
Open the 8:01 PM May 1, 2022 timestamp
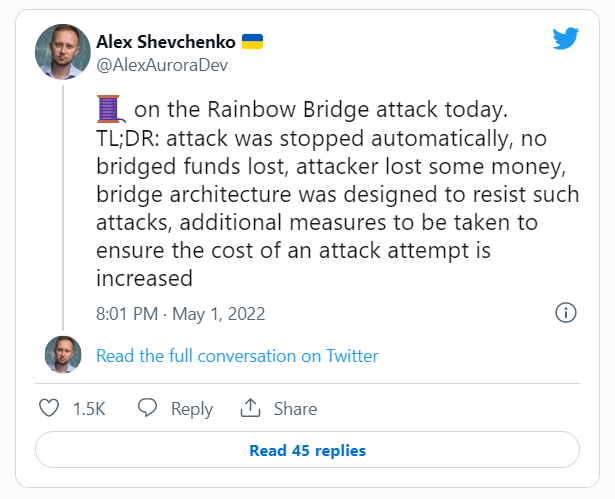[x=180, y=313]
